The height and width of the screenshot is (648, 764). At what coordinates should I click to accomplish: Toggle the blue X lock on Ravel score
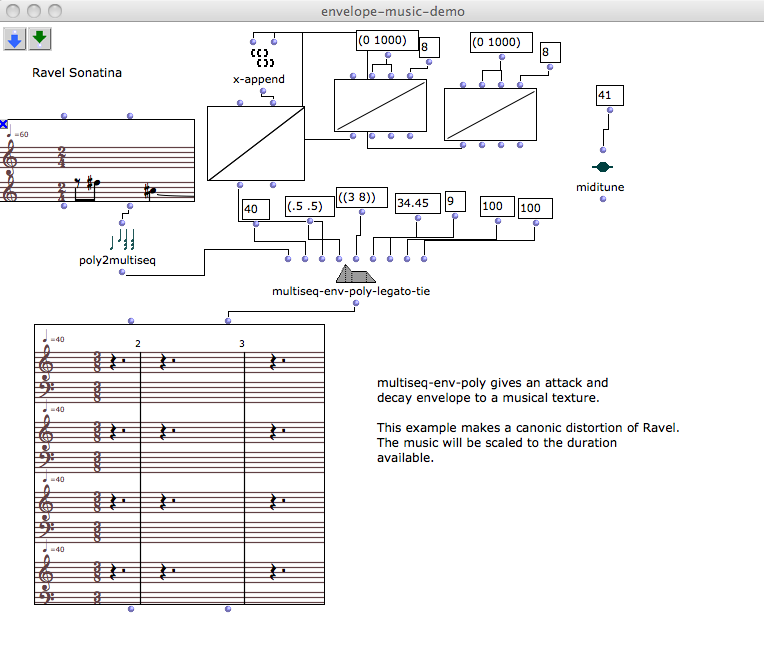[x=4, y=125]
